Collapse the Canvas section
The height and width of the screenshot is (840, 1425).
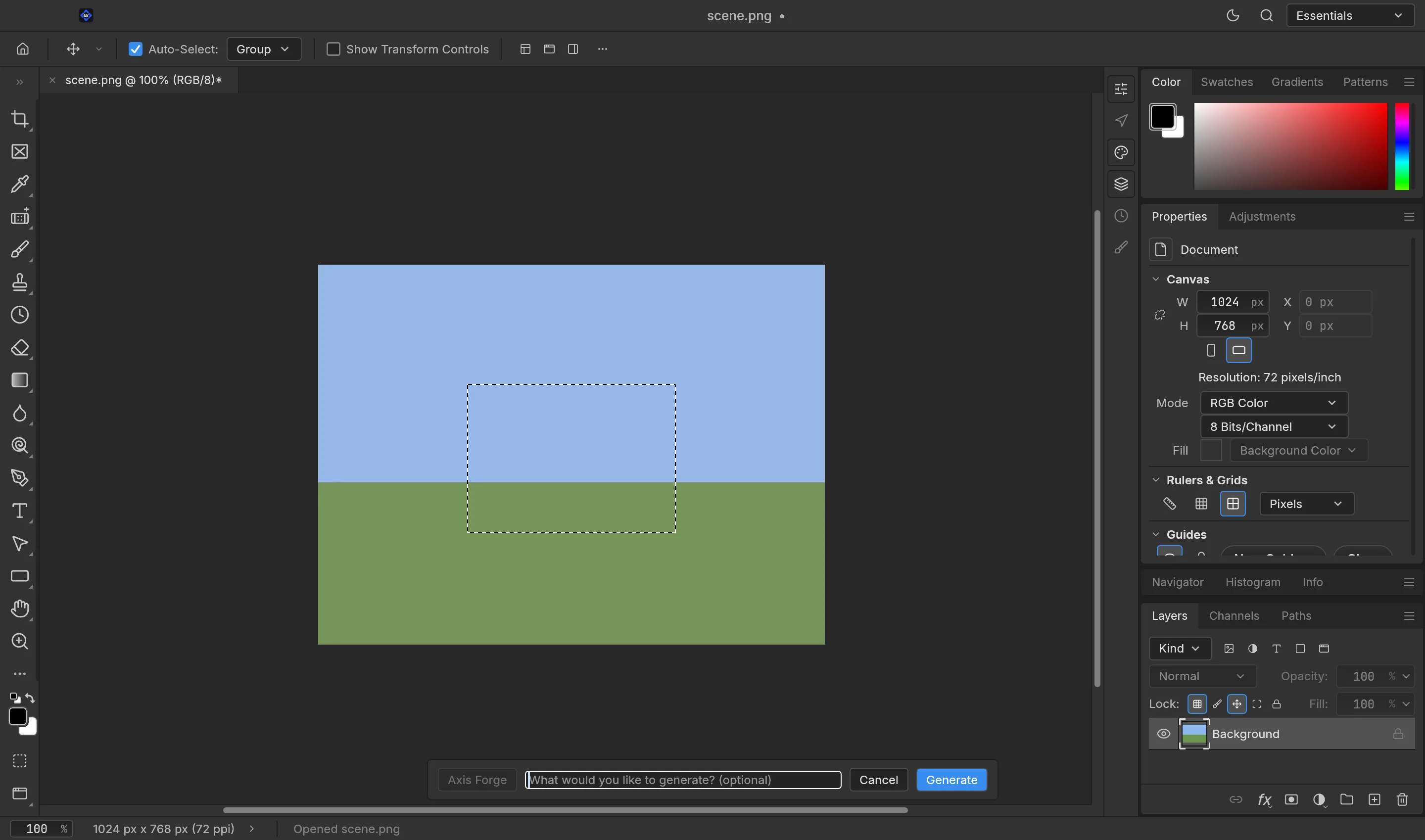point(1156,279)
